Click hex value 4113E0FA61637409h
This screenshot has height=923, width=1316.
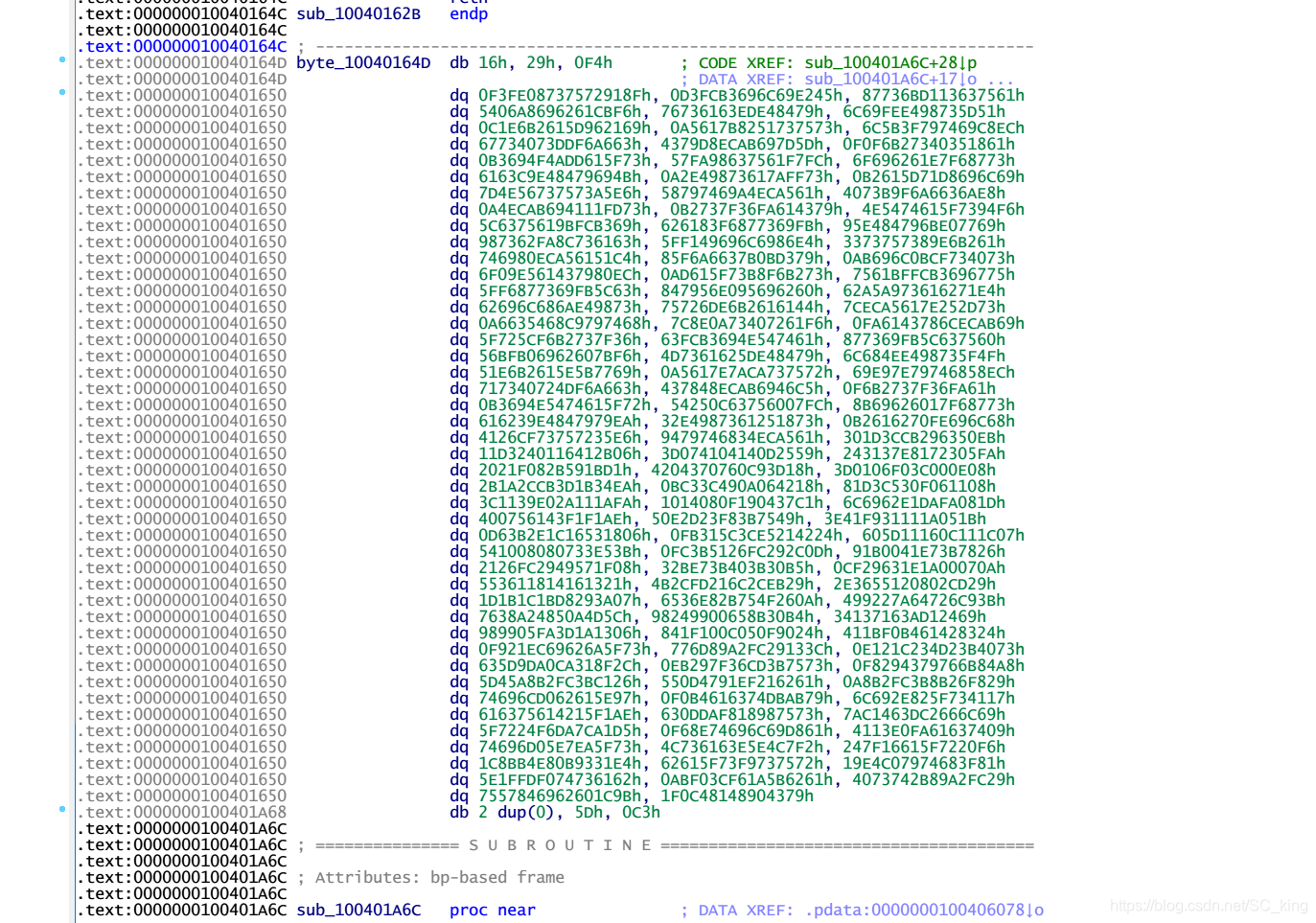click(934, 730)
